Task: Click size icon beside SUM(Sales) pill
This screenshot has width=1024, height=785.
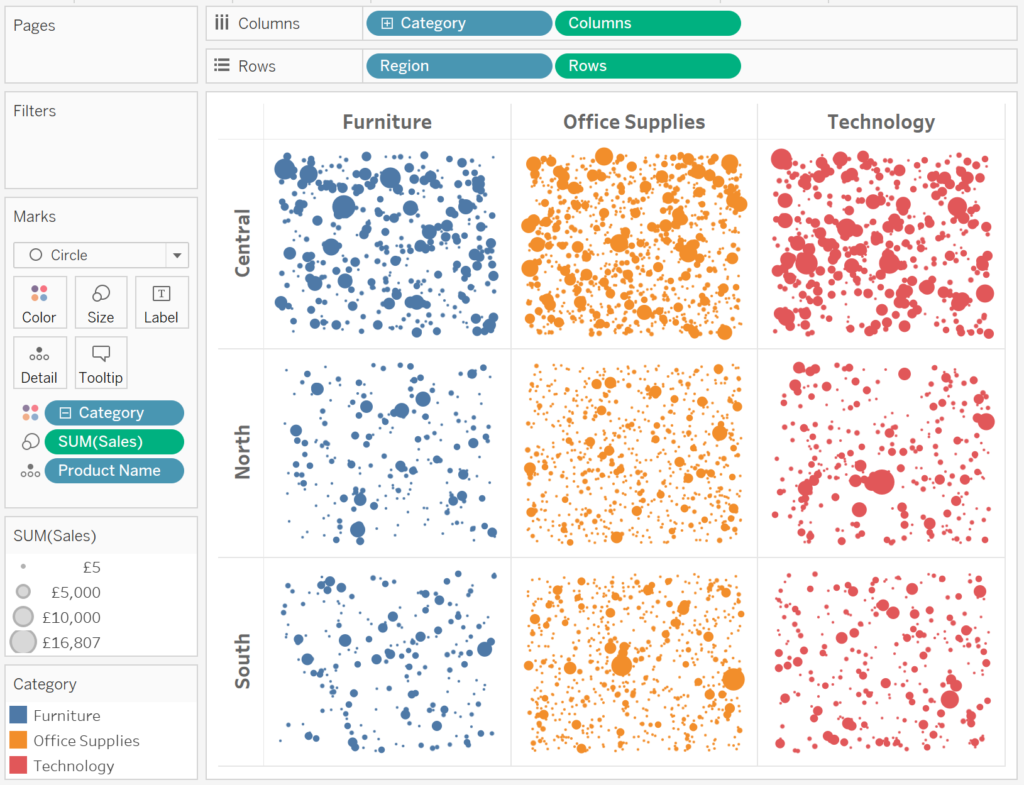Action: point(30,441)
